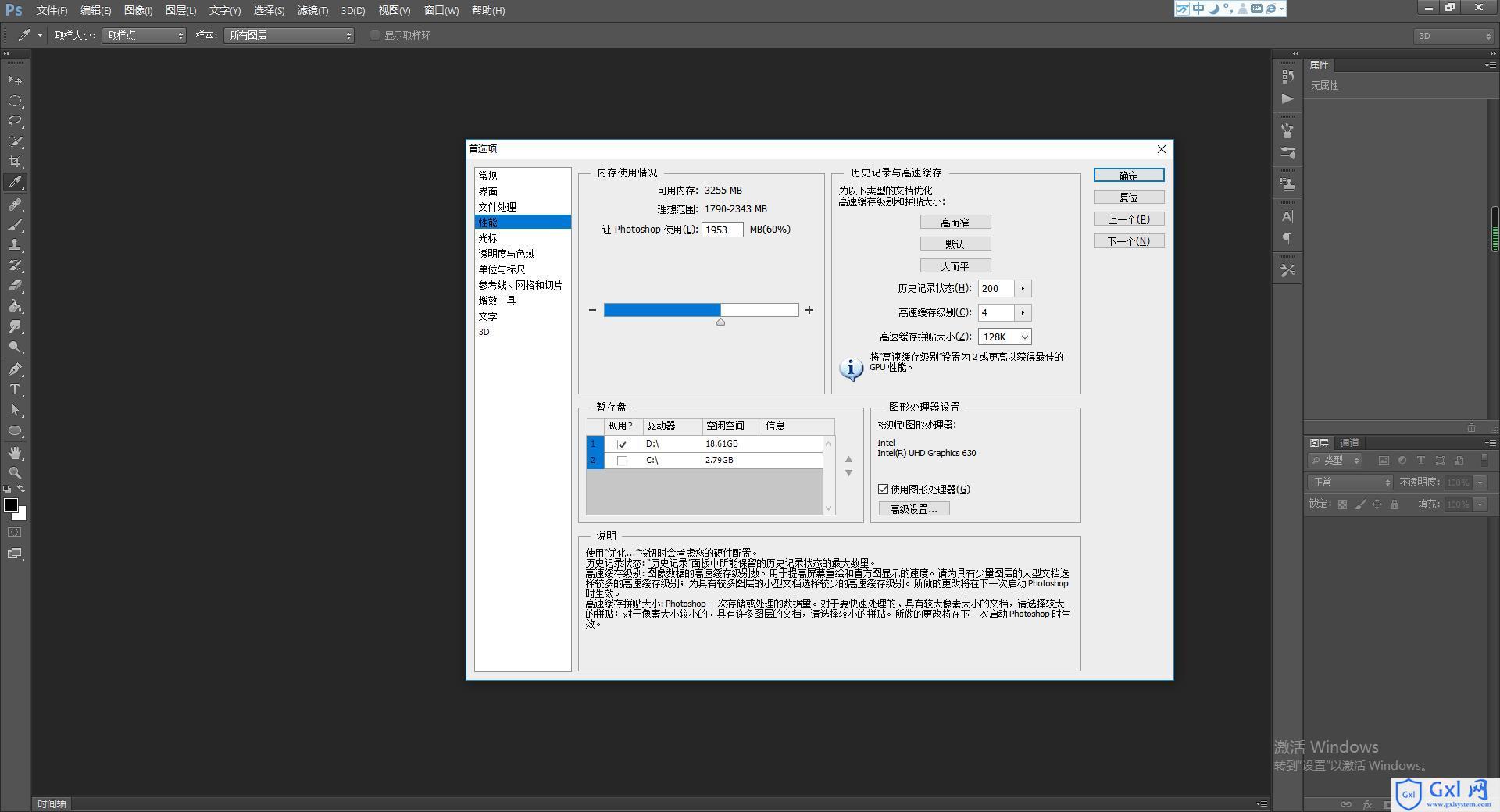Viewport: 1500px width, 812px height.
Task: Open the 样本 所有图层 dropdown
Action: (289, 35)
